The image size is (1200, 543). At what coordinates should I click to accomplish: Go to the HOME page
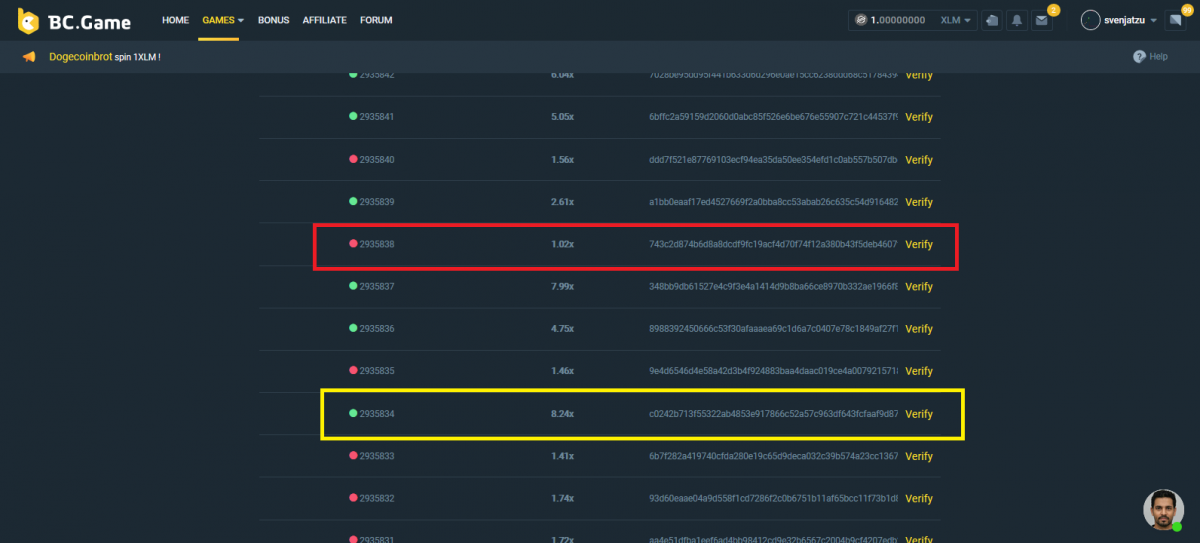tap(175, 20)
